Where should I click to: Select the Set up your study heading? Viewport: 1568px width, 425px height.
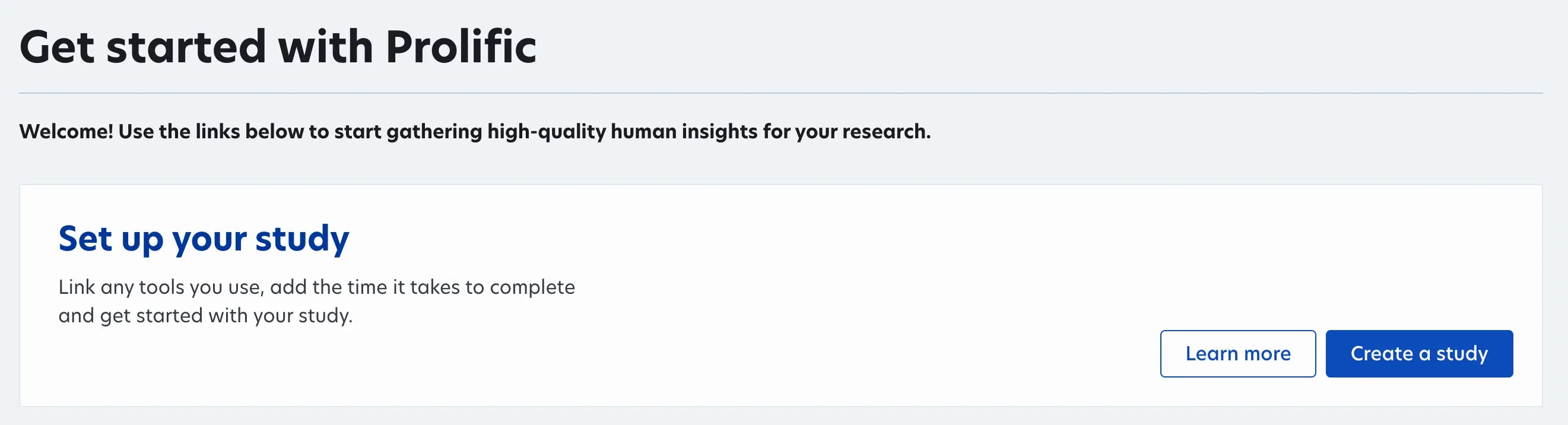click(204, 239)
